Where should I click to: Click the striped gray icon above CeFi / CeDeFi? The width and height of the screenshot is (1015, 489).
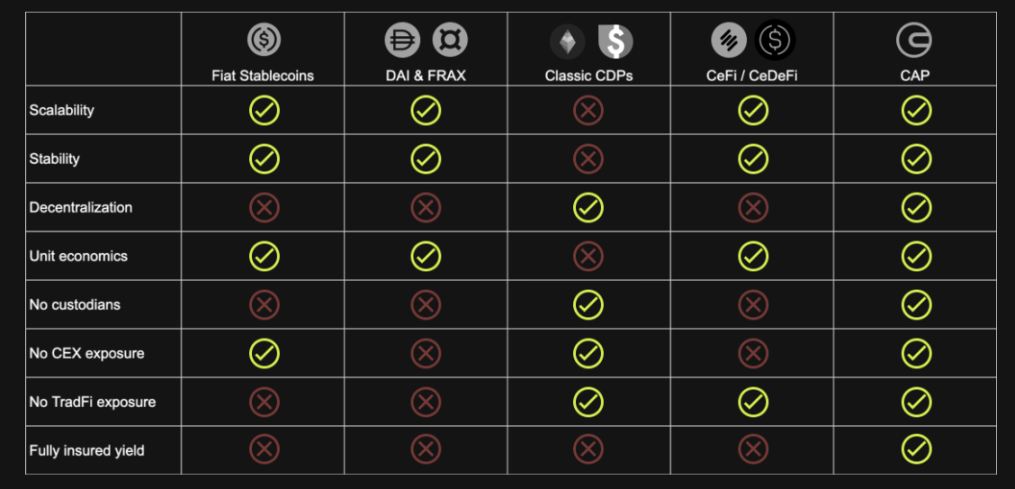(x=729, y=40)
